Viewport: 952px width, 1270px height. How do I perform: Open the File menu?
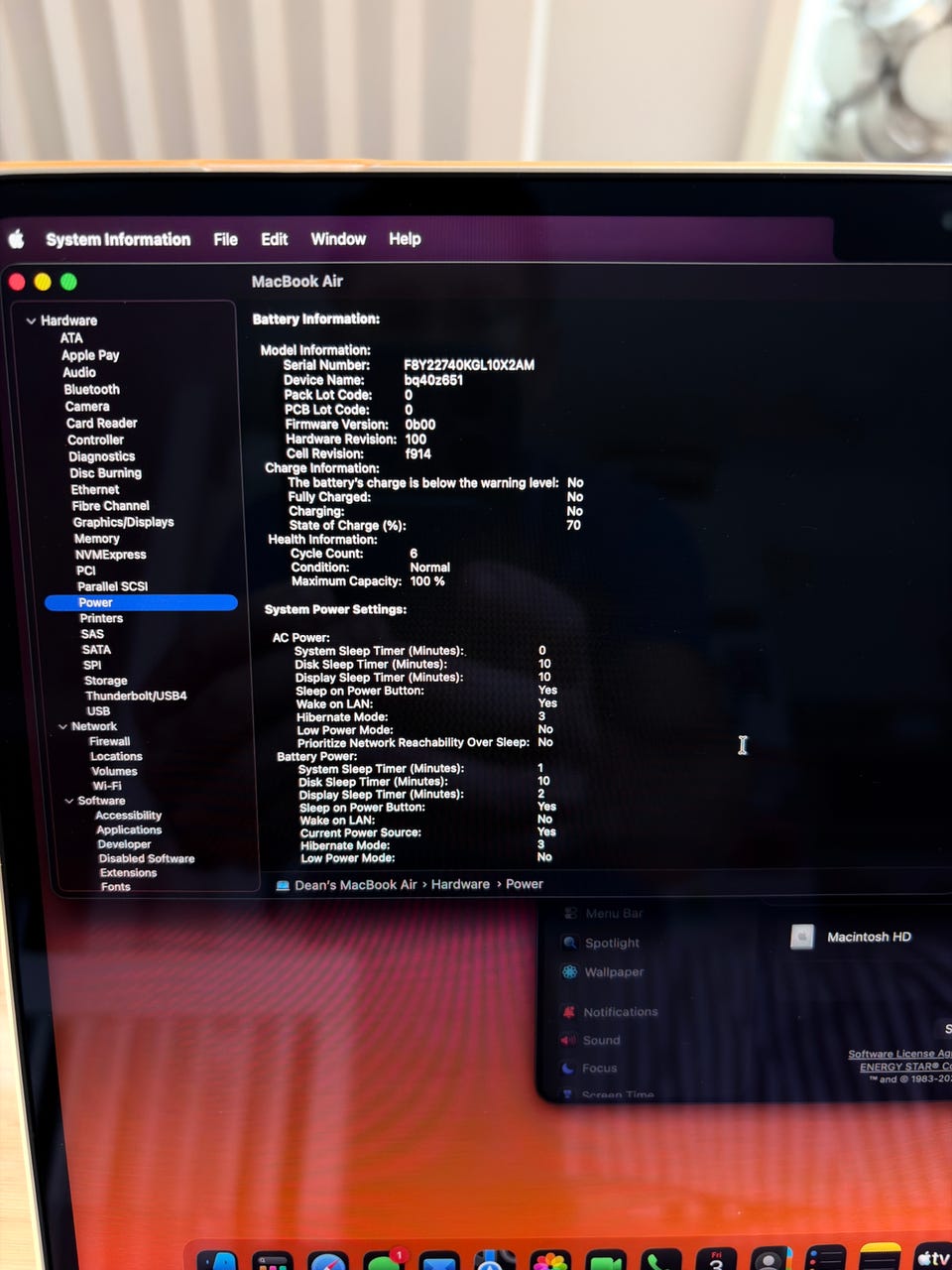coord(225,239)
